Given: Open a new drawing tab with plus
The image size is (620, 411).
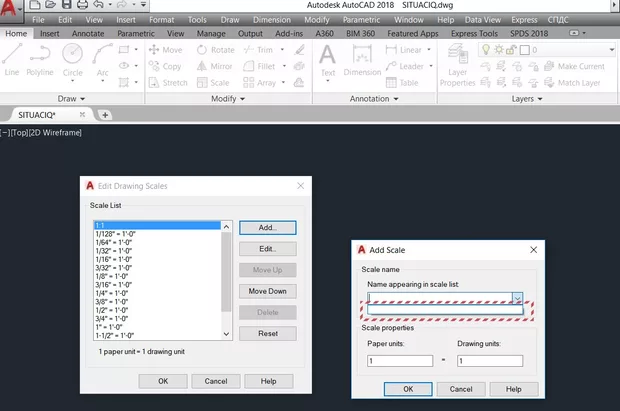Looking at the screenshot, I should [105, 115].
